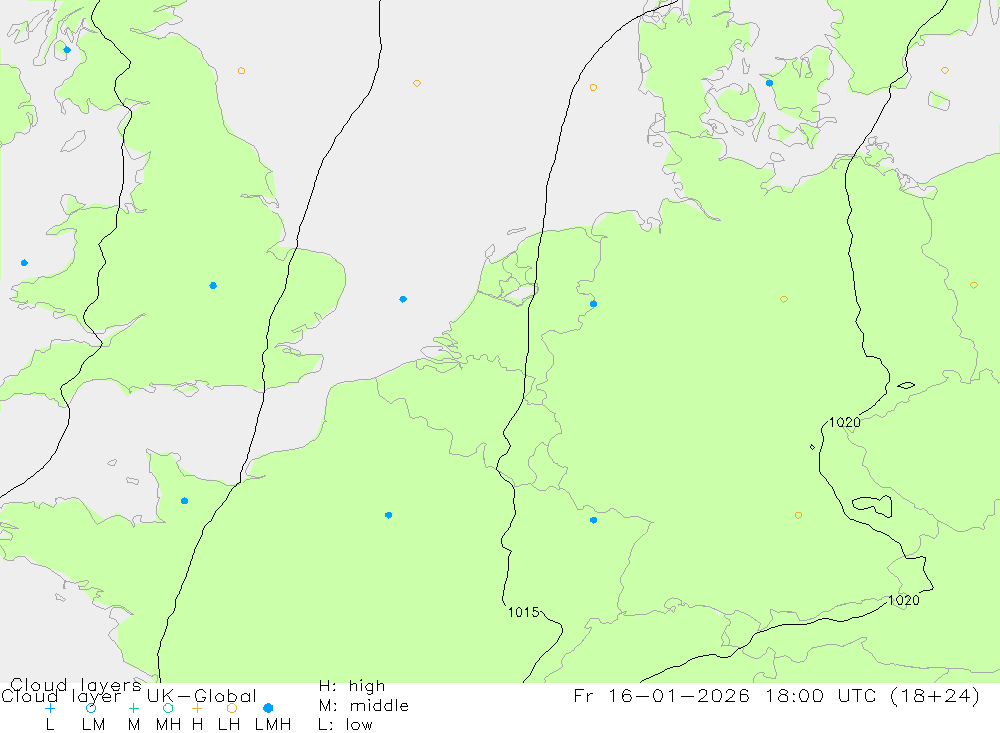
Task: Click the 'M: middle' legend text
Action: (x=364, y=706)
